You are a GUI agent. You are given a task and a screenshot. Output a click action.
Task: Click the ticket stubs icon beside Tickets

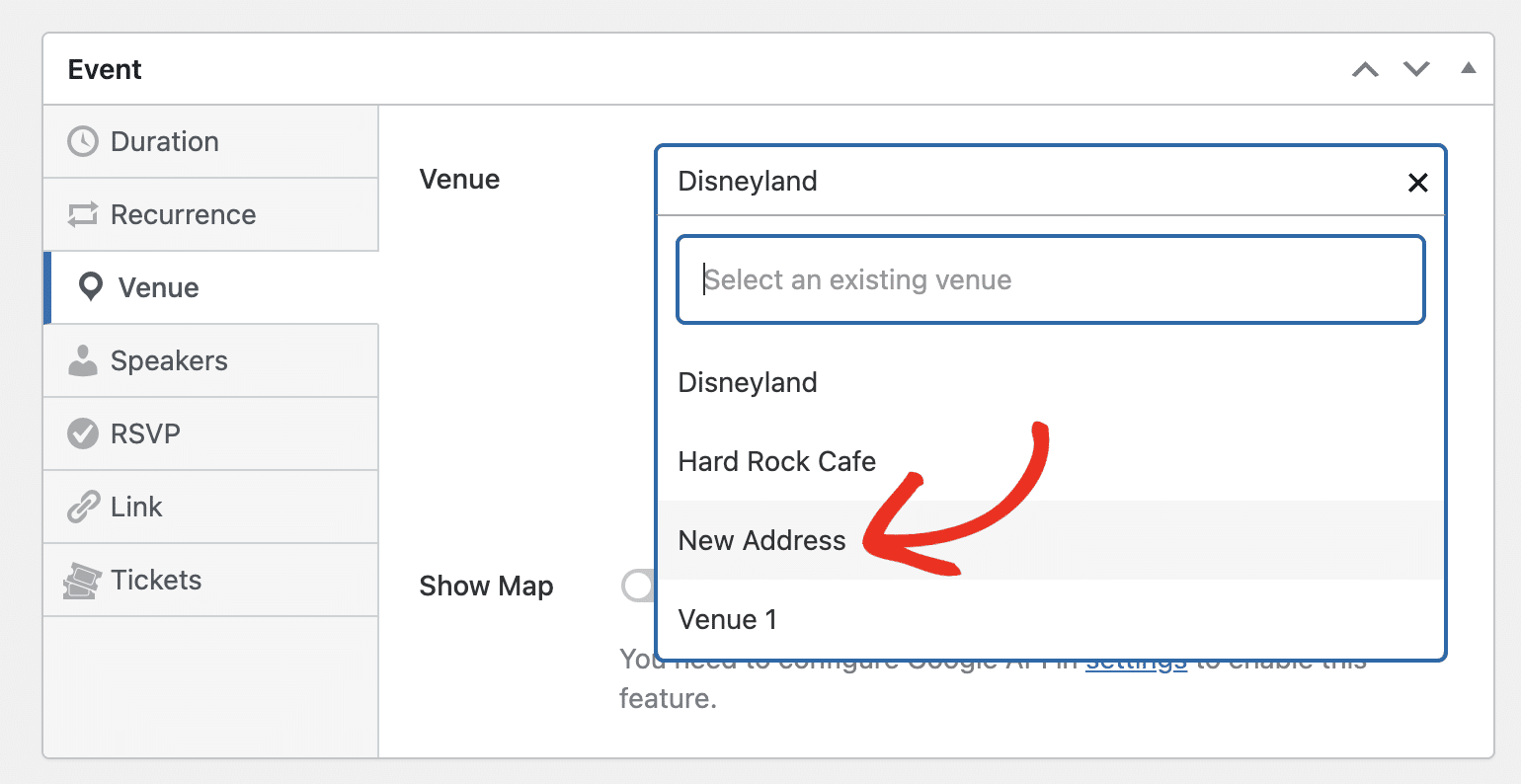pyautogui.click(x=83, y=581)
